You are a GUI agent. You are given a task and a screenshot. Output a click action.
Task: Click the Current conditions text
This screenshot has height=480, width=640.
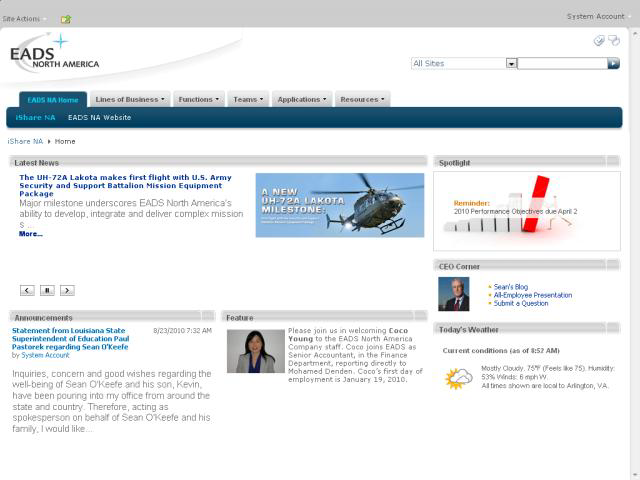click(501, 351)
